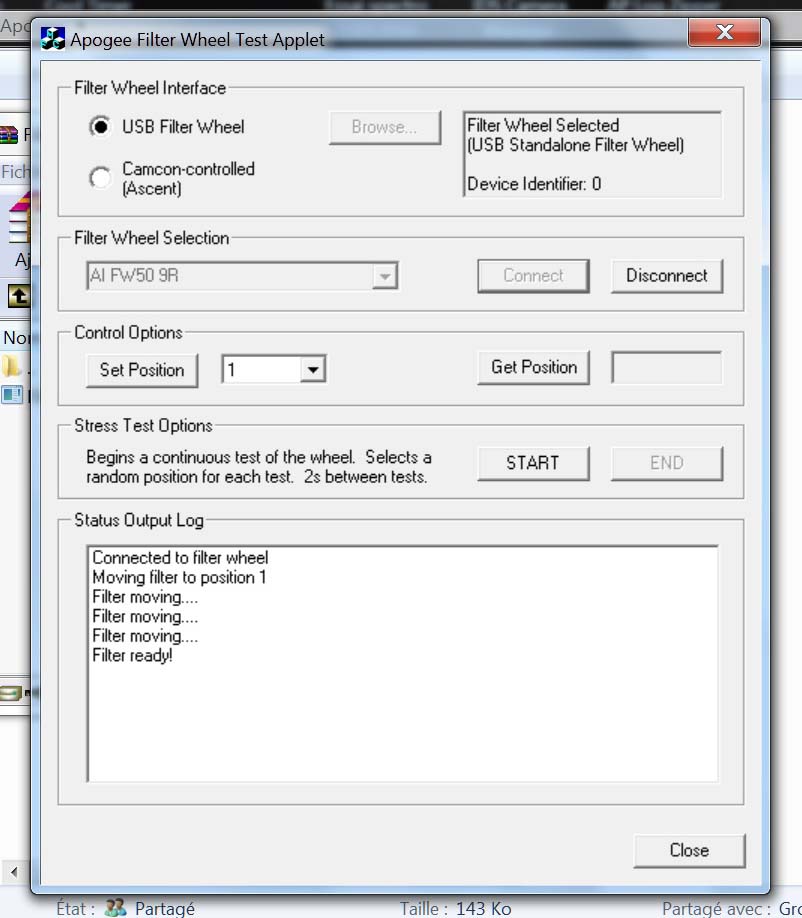Start the filter wheel stress test
802x918 pixels.
point(532,463)
